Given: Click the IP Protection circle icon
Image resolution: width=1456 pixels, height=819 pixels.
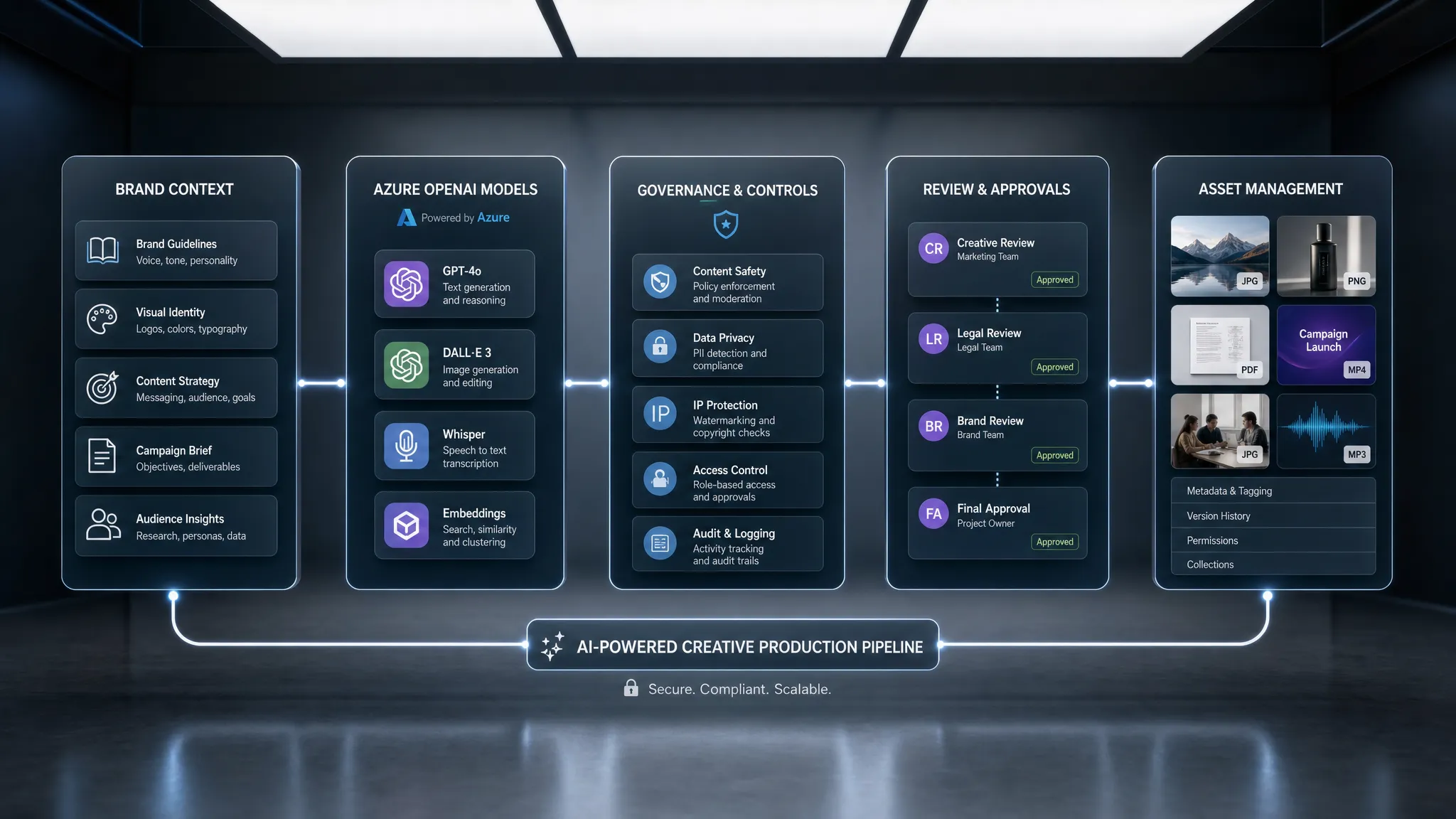Looking at the screenshot, I should pos(660,413).
